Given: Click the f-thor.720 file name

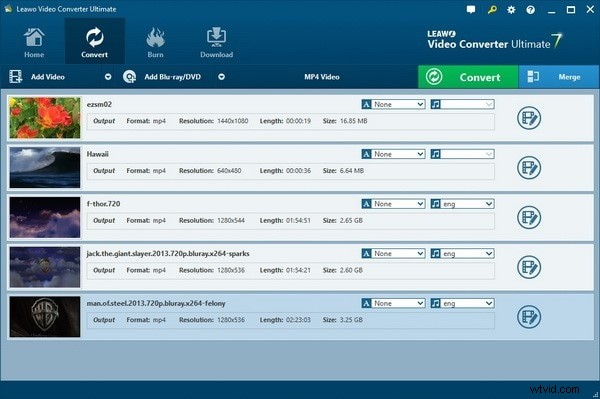Looking at the screenshot, I should tap(103, 204).
